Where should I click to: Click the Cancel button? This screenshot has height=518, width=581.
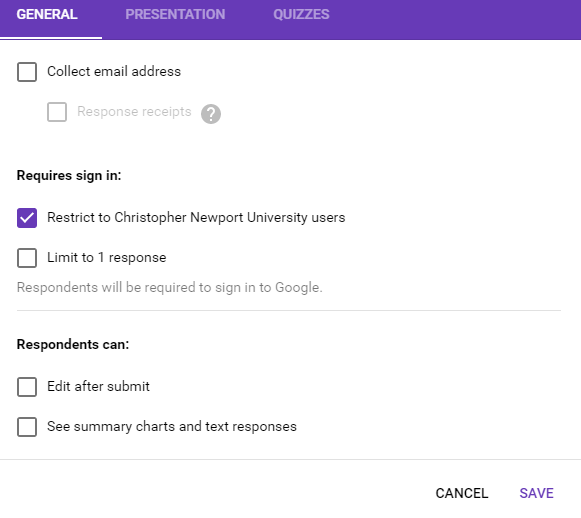(462, 494)
